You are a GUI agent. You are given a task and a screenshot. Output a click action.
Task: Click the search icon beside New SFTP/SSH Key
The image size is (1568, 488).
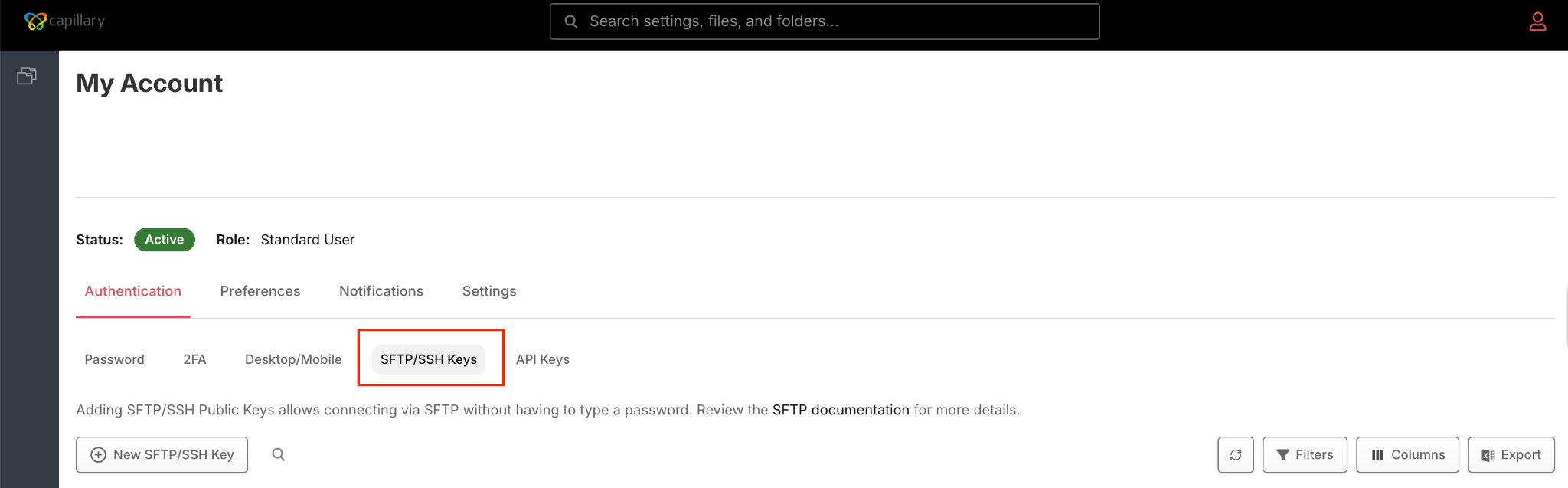coord(279,454)
